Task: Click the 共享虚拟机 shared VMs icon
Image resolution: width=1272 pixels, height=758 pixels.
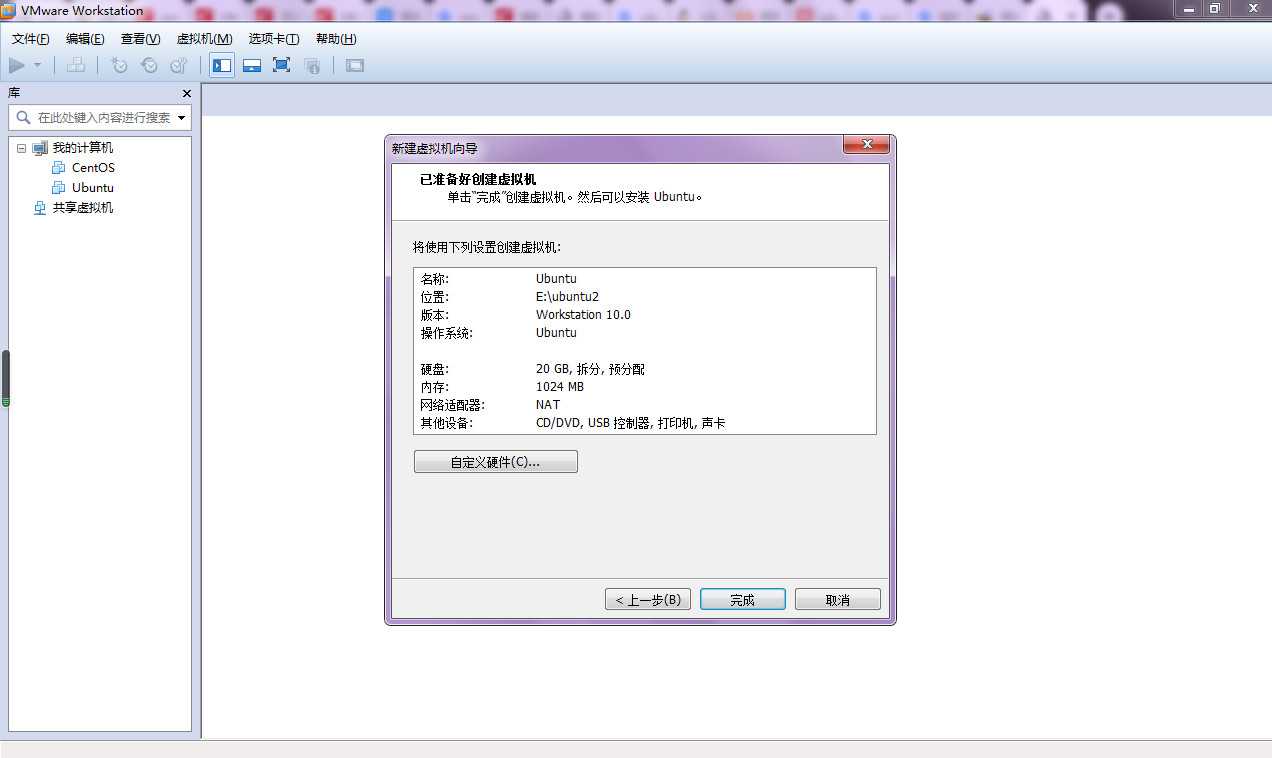Action: 40,208
